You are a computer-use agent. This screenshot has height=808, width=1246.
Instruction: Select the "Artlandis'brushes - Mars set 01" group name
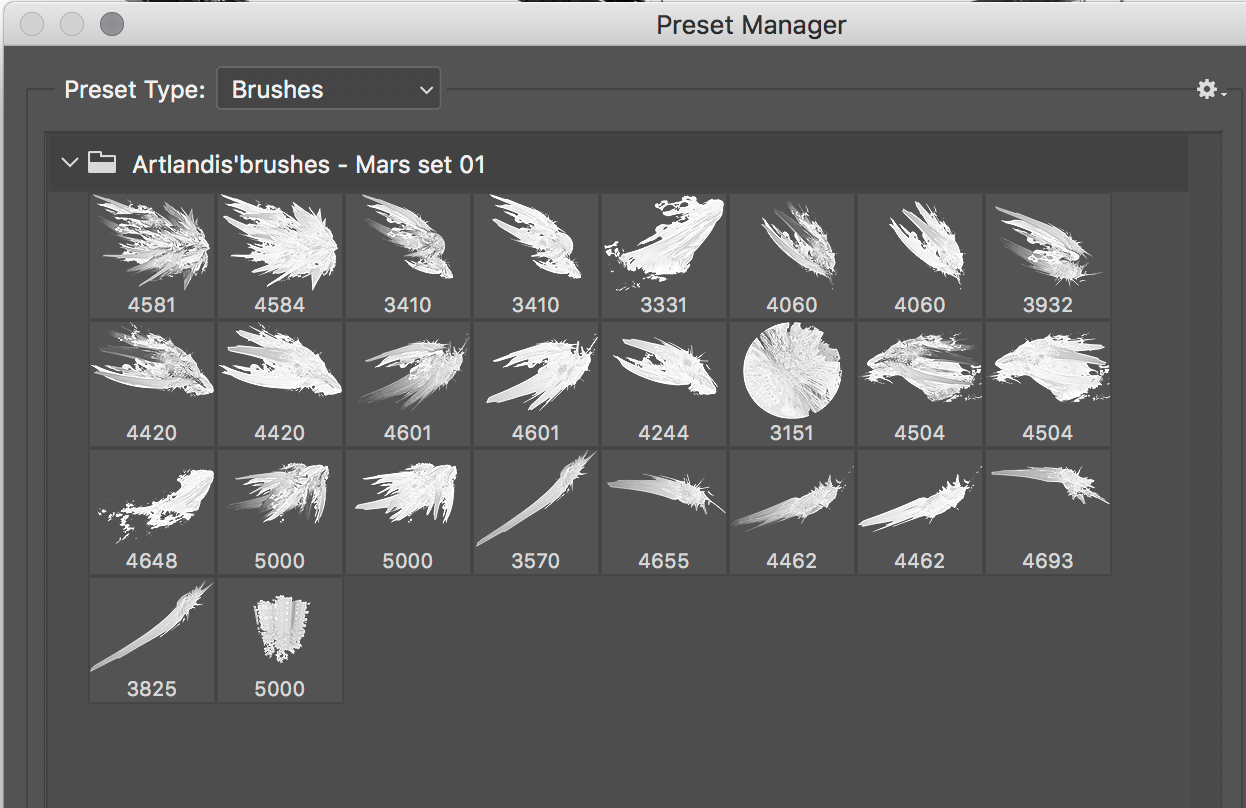tap(309, 164)
